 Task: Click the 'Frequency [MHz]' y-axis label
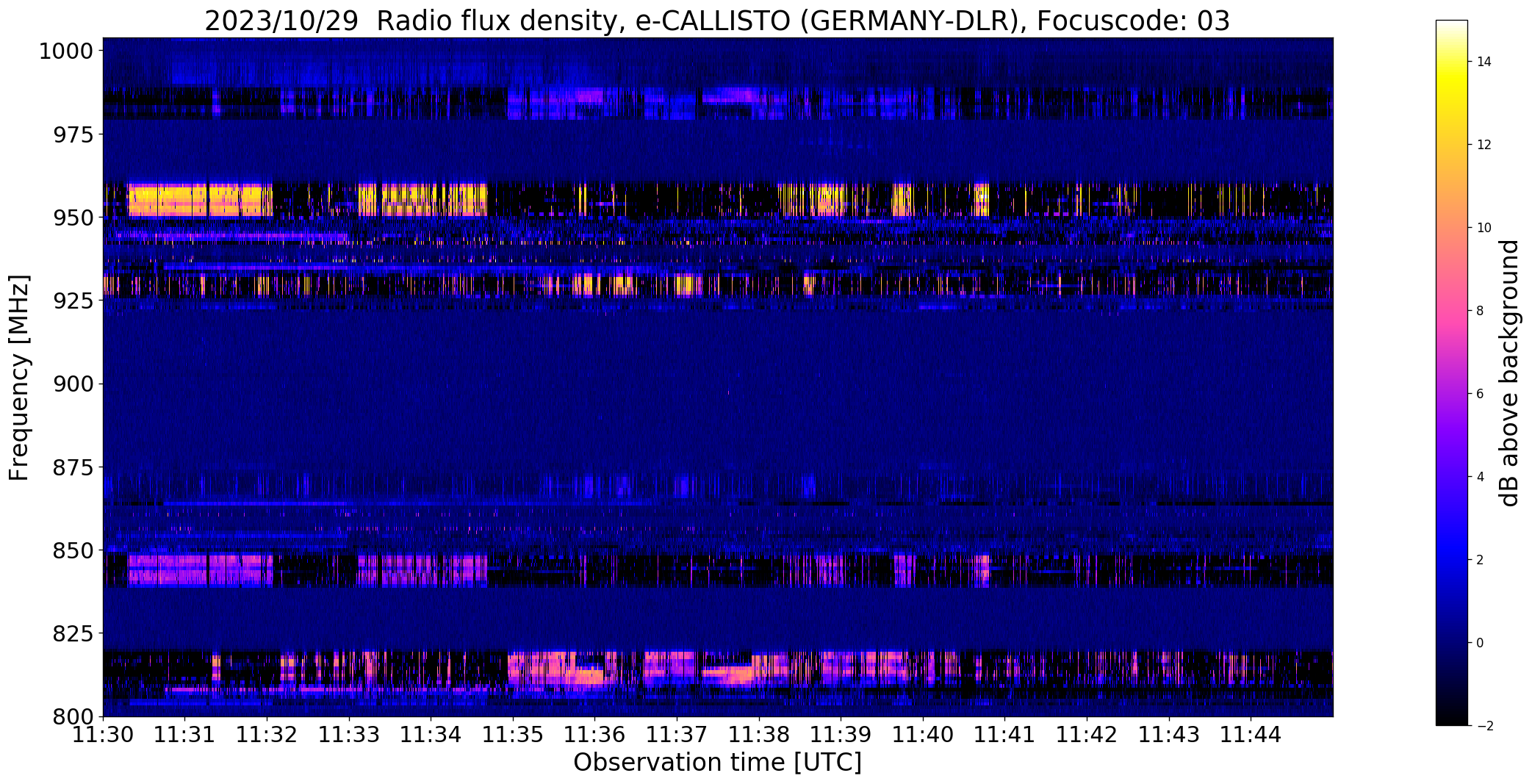[x=20, y=378]
